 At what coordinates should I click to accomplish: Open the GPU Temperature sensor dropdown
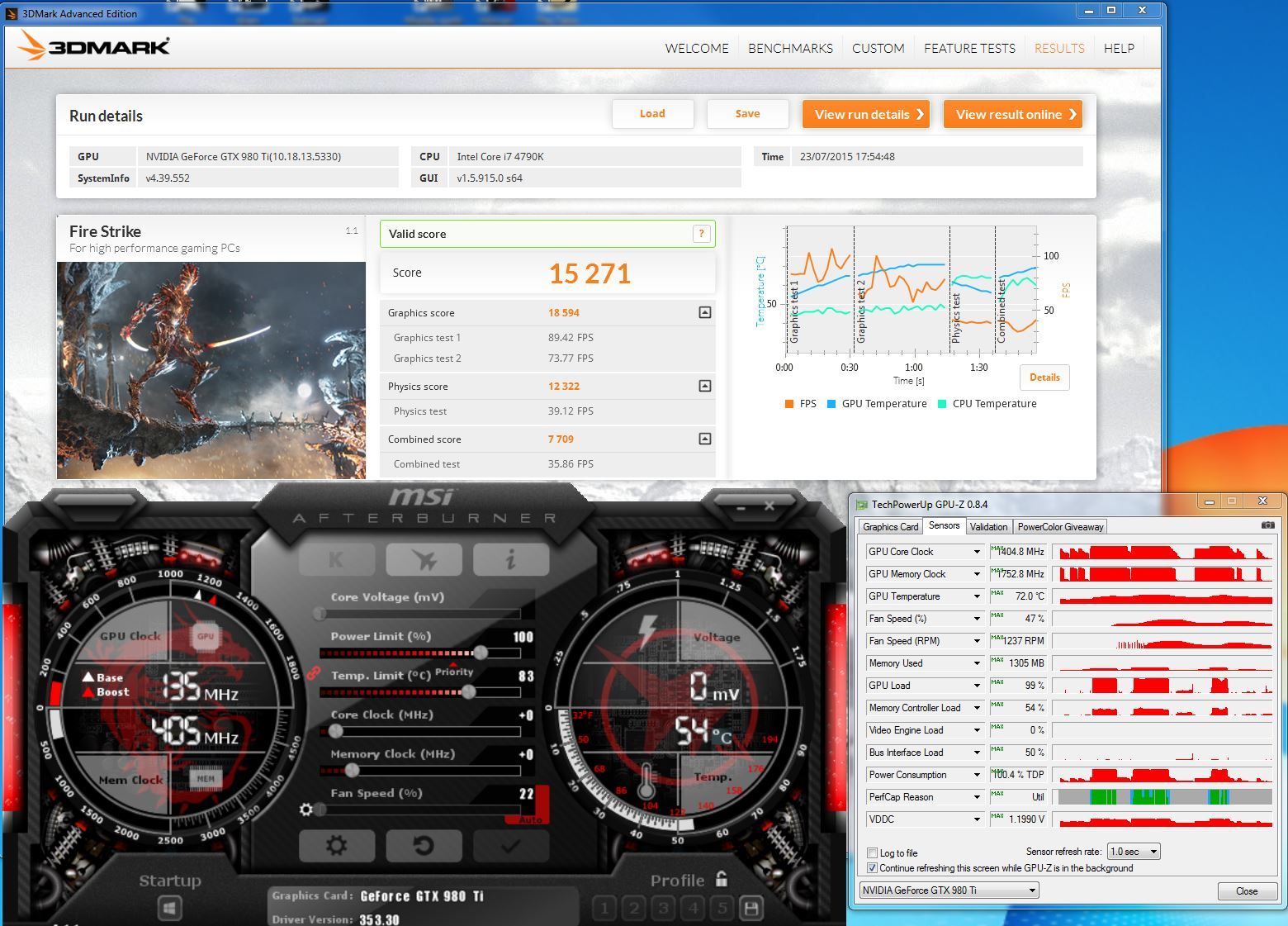click(x=977, y=596)
